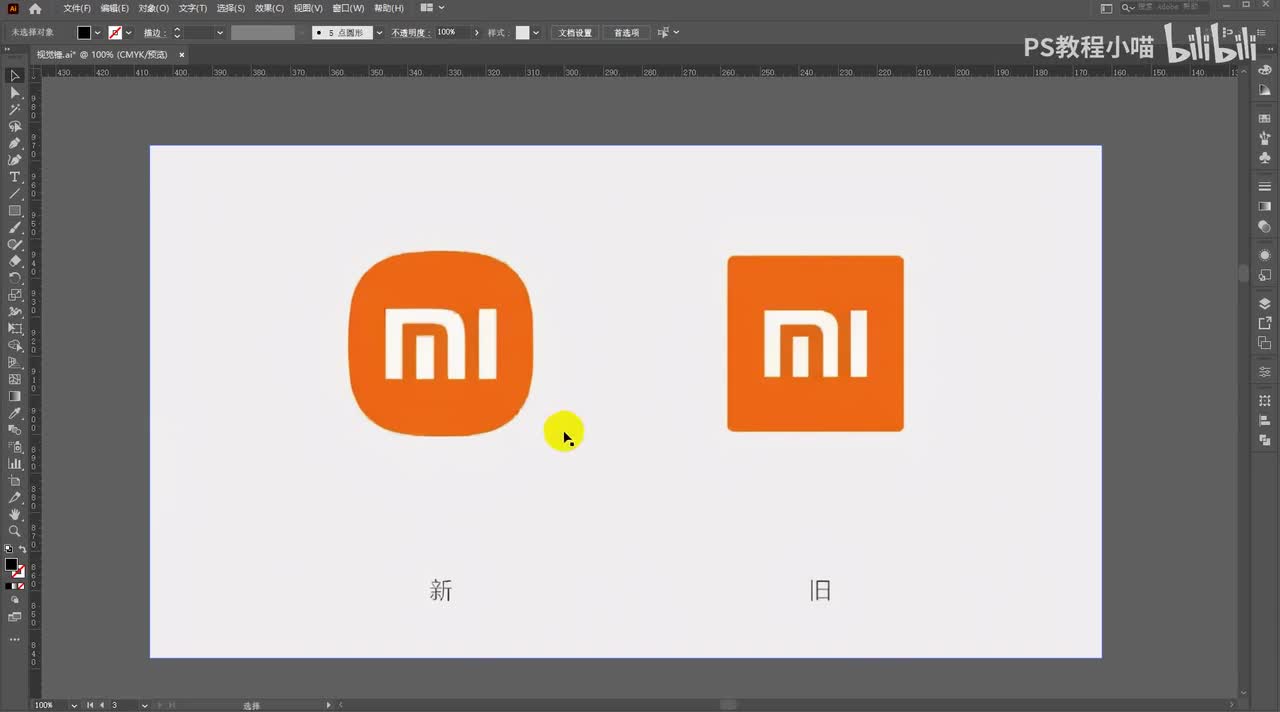Choose the Lasso tool
The width and height of the screenshot is (1280, 712).
click(15, 127)
